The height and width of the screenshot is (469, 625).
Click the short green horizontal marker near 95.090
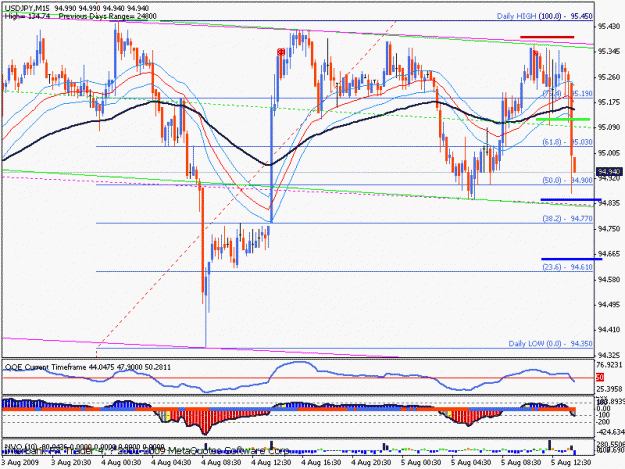click(x=563, y=119)
